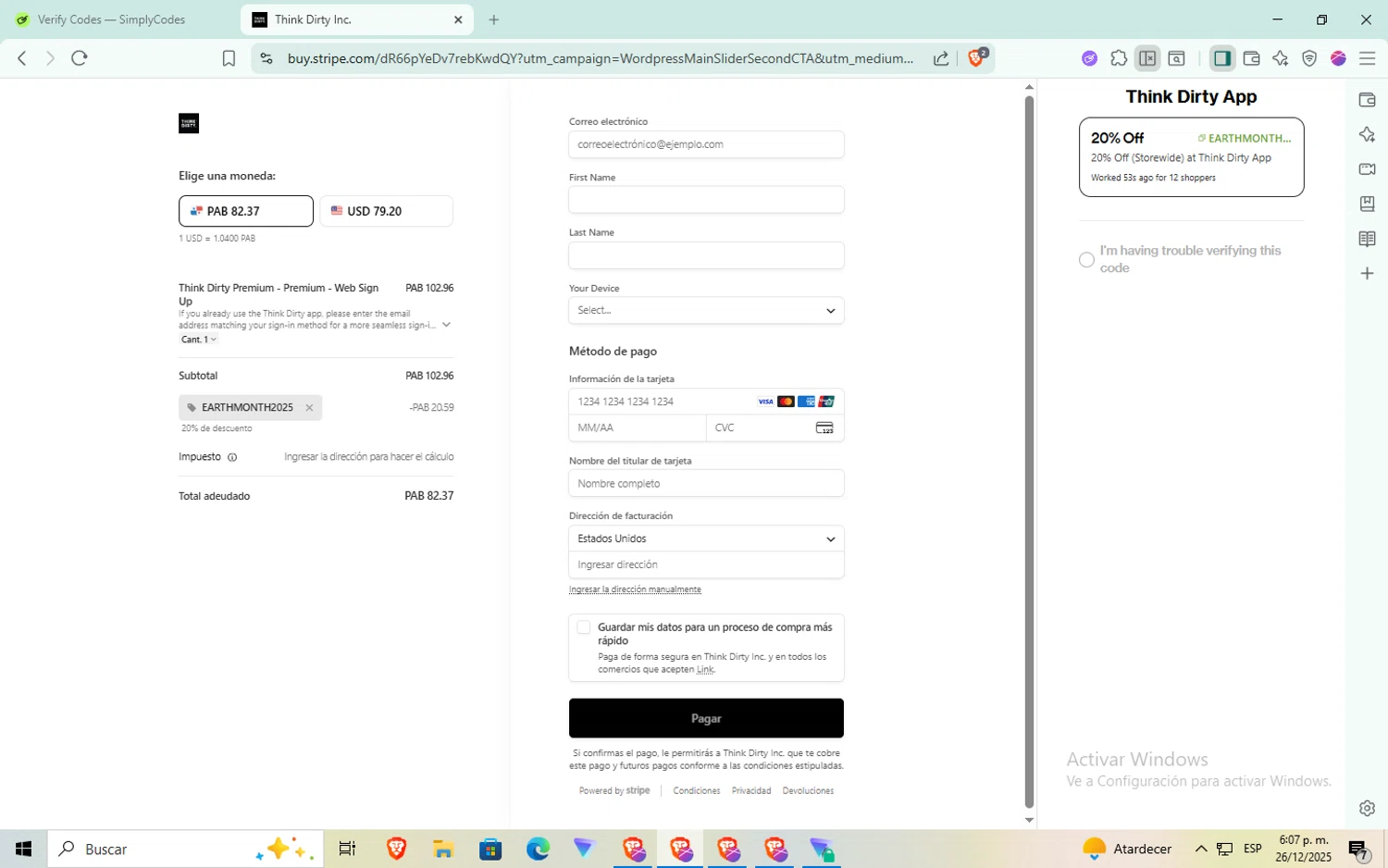Click the black Pagar button
This screenshot has height=868, width=1388.
click(706, 718)
